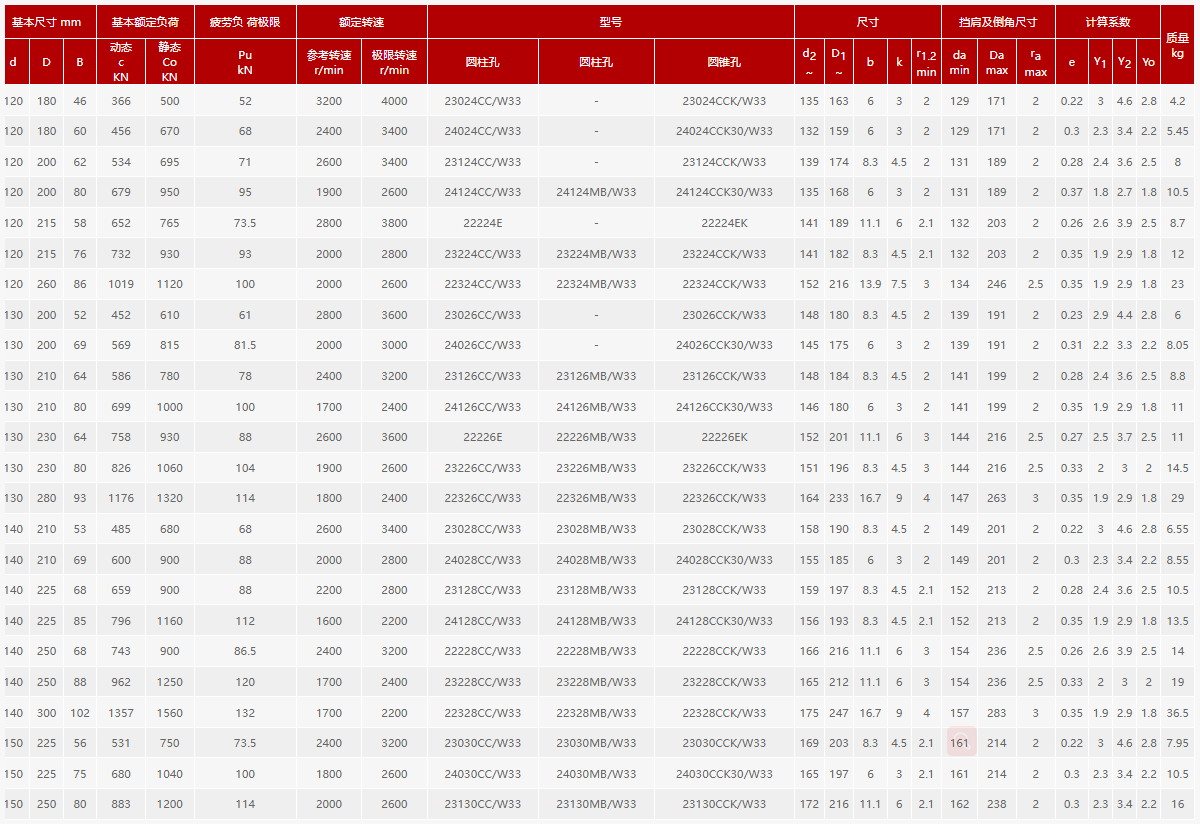Select the 22224E bearing model cell

tap(482, 223)
